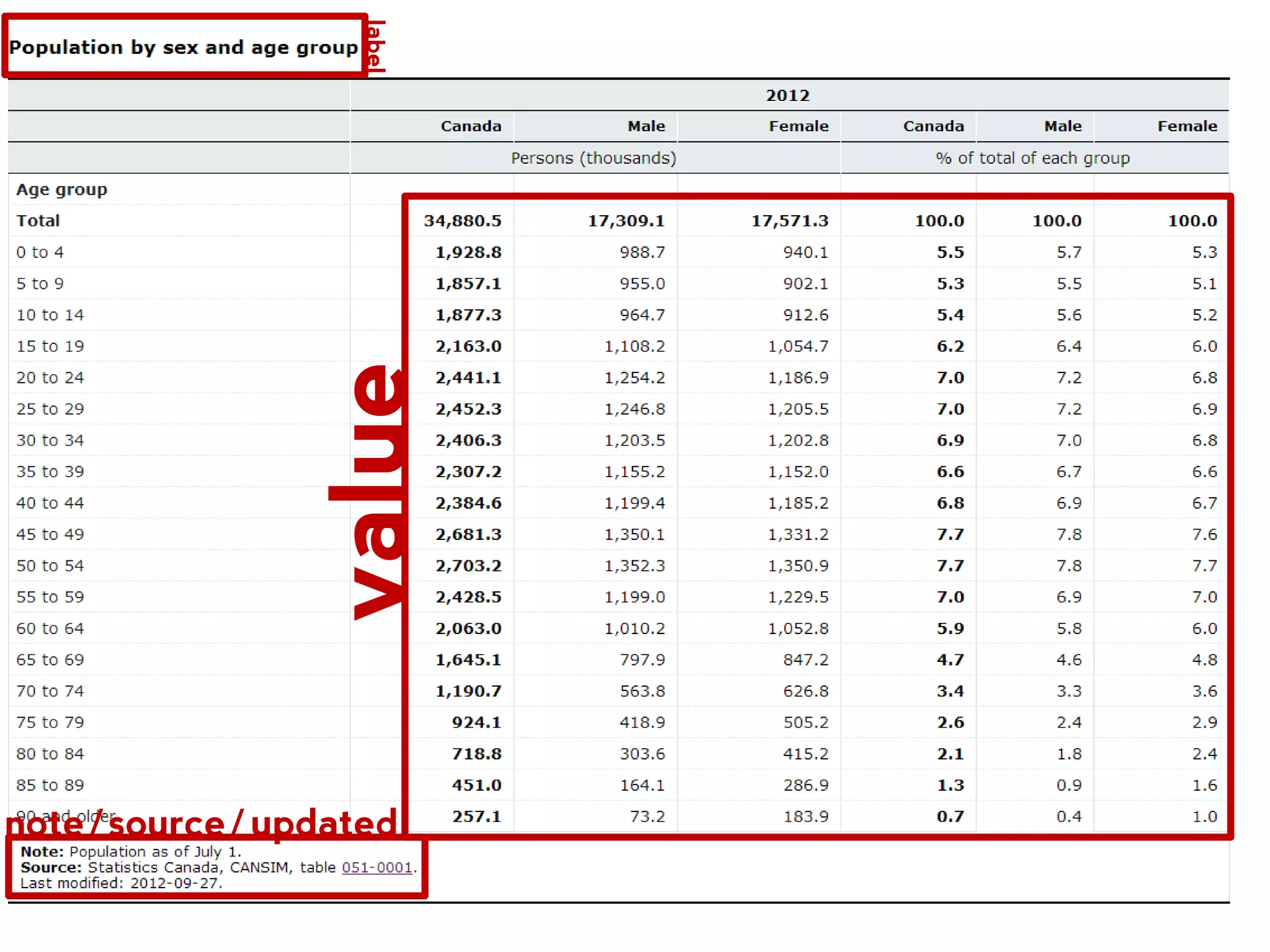
Task: Click the % of total of each group header
Action: click(x=1032, y=158)
